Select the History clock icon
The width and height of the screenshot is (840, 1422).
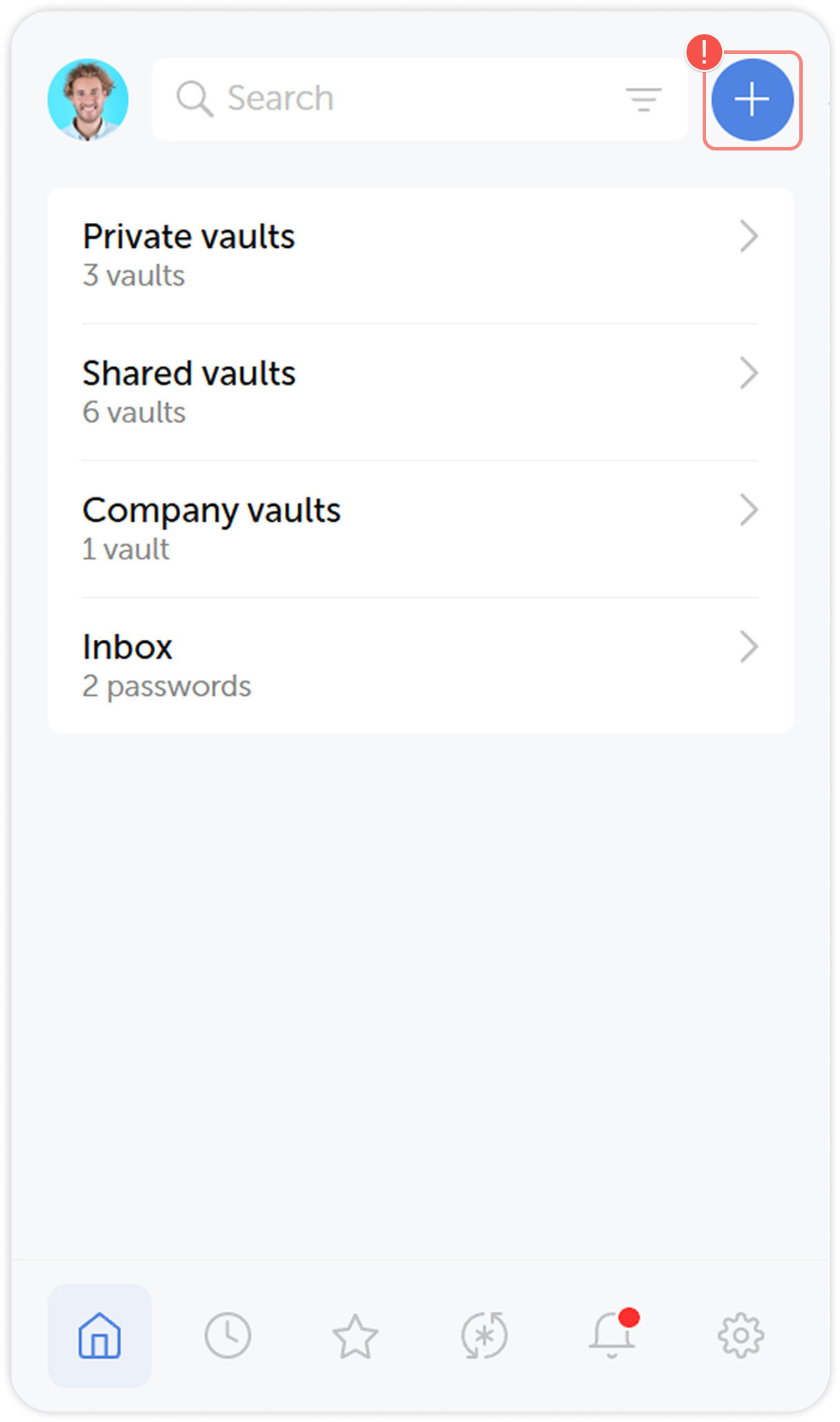click(228, 1334)
